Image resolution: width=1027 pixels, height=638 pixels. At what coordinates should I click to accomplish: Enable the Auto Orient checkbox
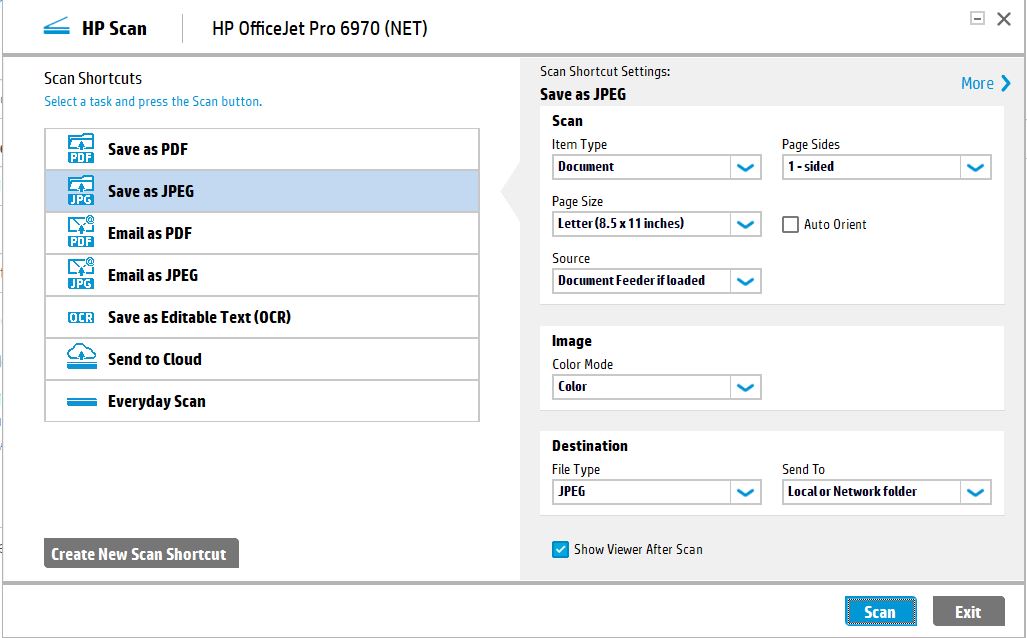pyautogui.click(x=789, y=224)
